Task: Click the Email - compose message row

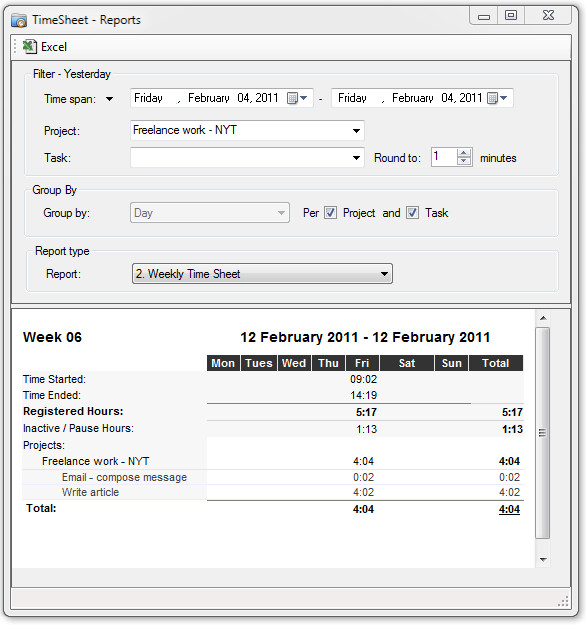Action: (x=273, y=477)
